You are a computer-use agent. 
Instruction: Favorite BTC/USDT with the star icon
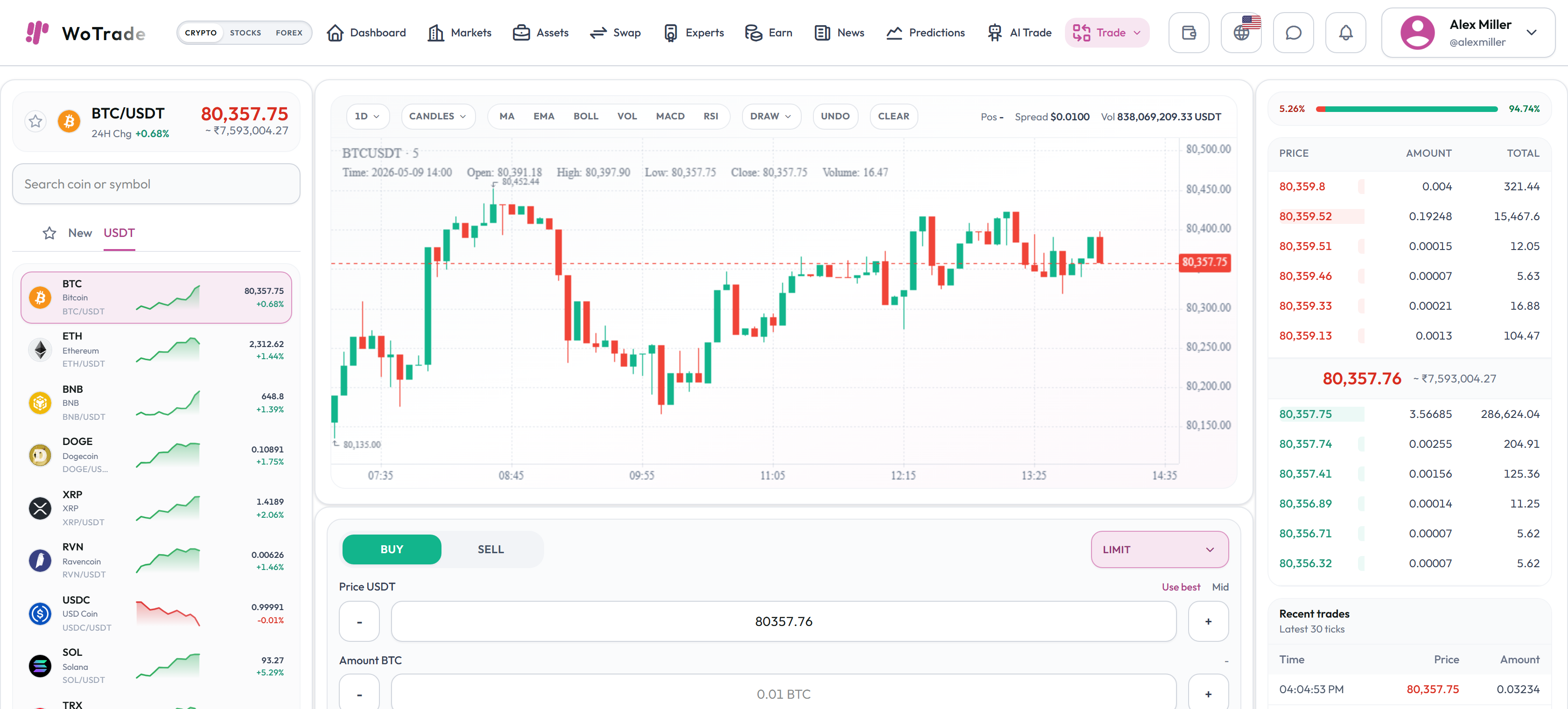[x=36, y=121]
